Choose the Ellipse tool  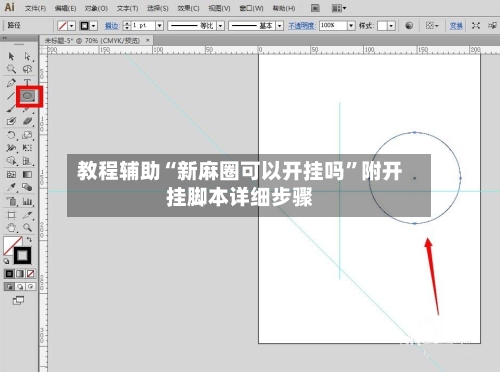coord(27,96)
